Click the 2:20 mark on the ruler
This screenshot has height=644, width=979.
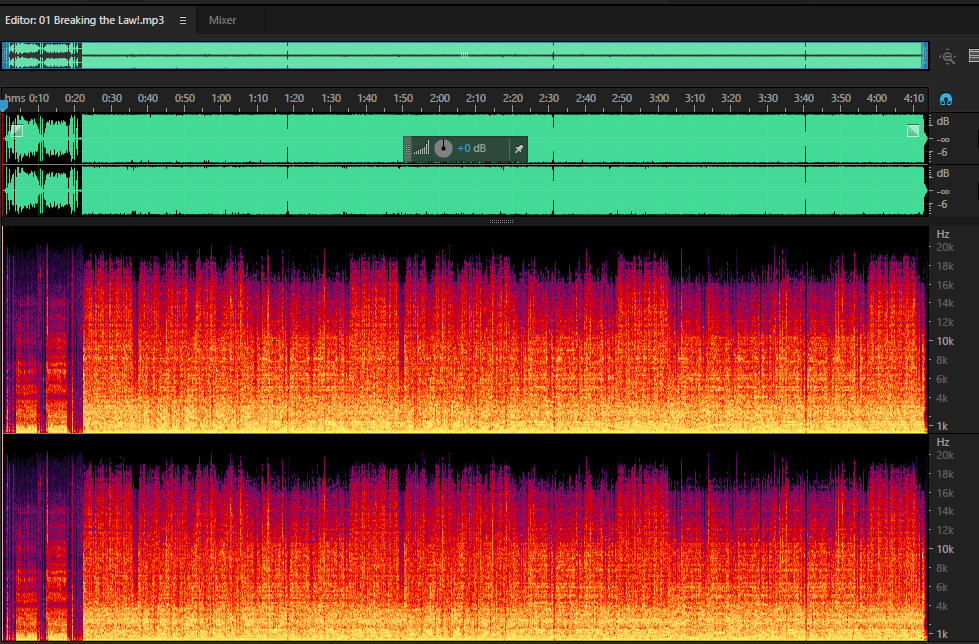pyautogui.click(x=513, y=98)
